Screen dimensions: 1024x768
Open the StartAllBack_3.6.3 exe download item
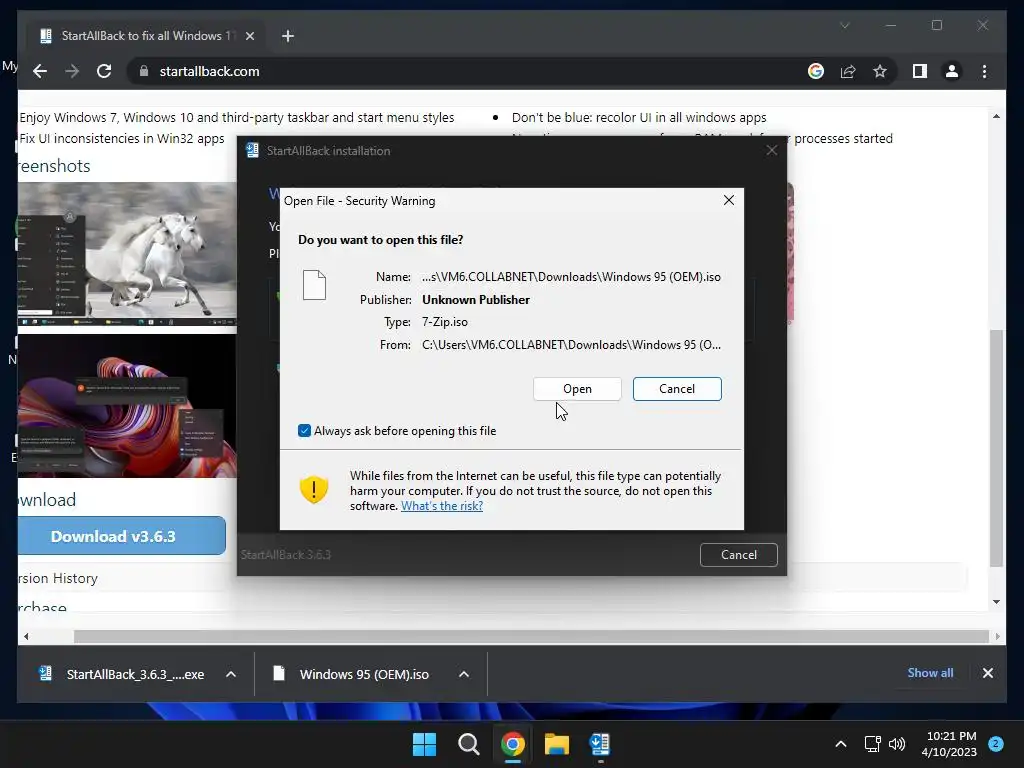123,674
